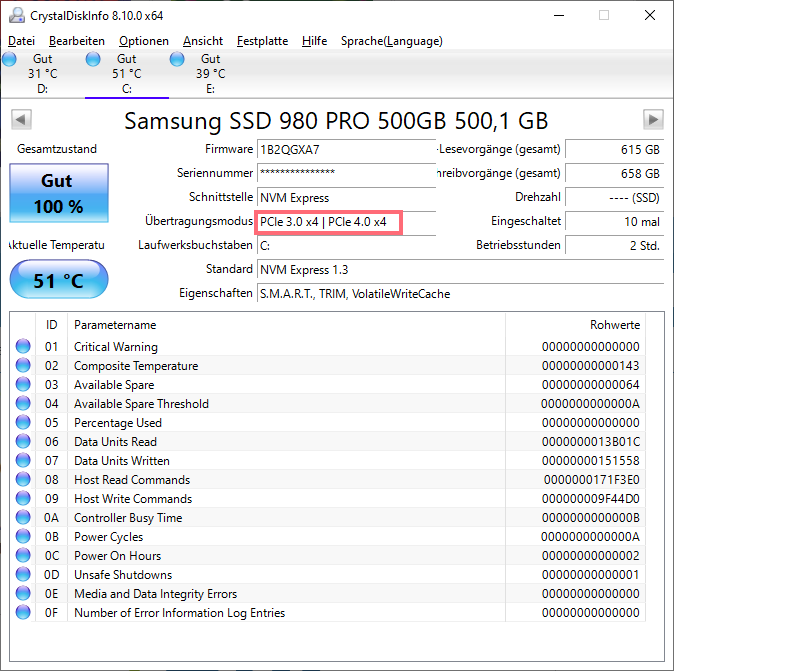Click the right arrow to switch drives
Viewport: 800px width, 671px height.
pyautogui.click(x=652, y=119)
